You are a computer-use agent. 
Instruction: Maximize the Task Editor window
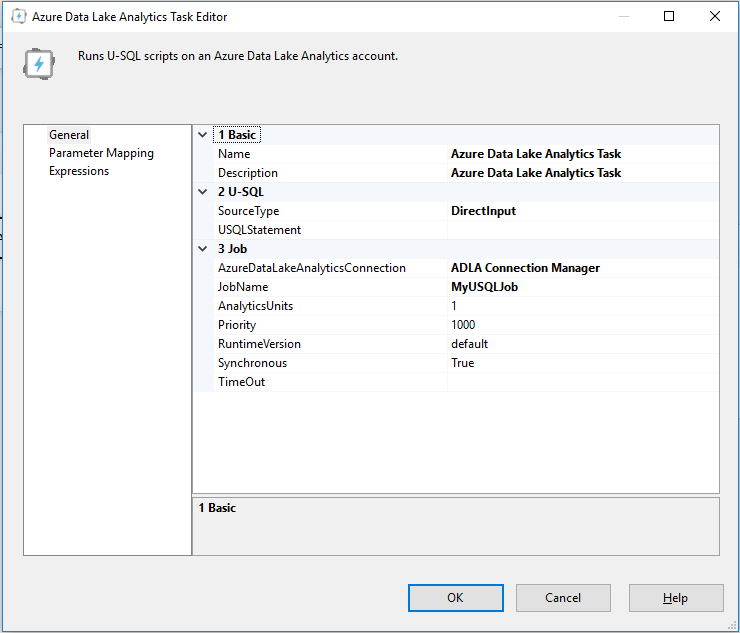(669, 17)
